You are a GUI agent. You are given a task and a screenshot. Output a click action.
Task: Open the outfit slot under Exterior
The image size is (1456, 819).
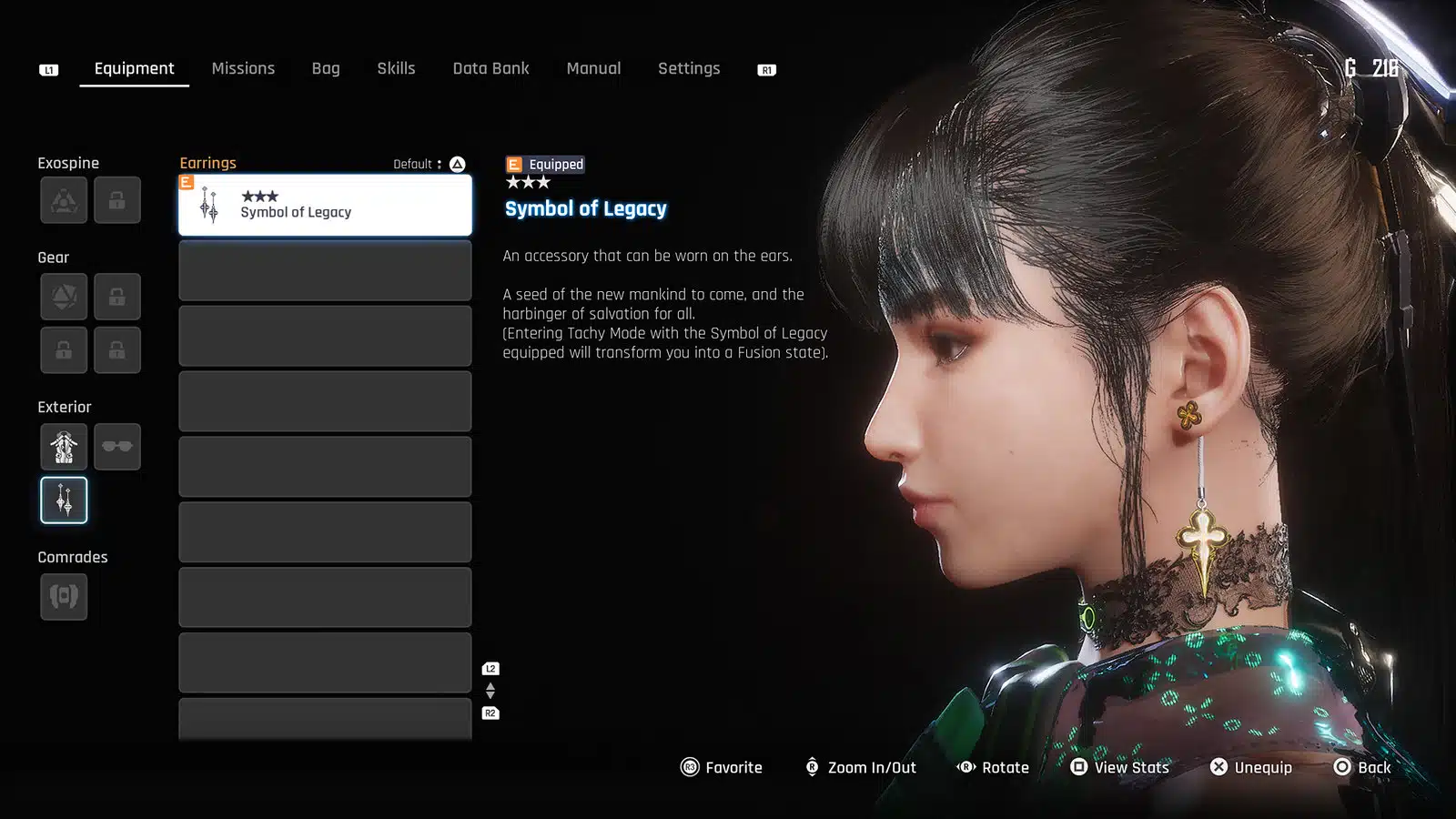(64, 447)
